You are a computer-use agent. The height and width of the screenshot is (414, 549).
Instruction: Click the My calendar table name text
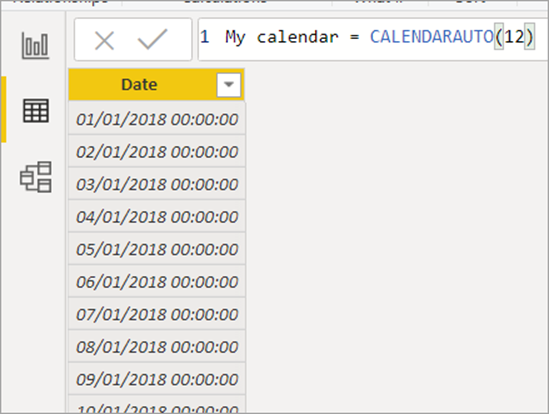(x=282, y=37)
